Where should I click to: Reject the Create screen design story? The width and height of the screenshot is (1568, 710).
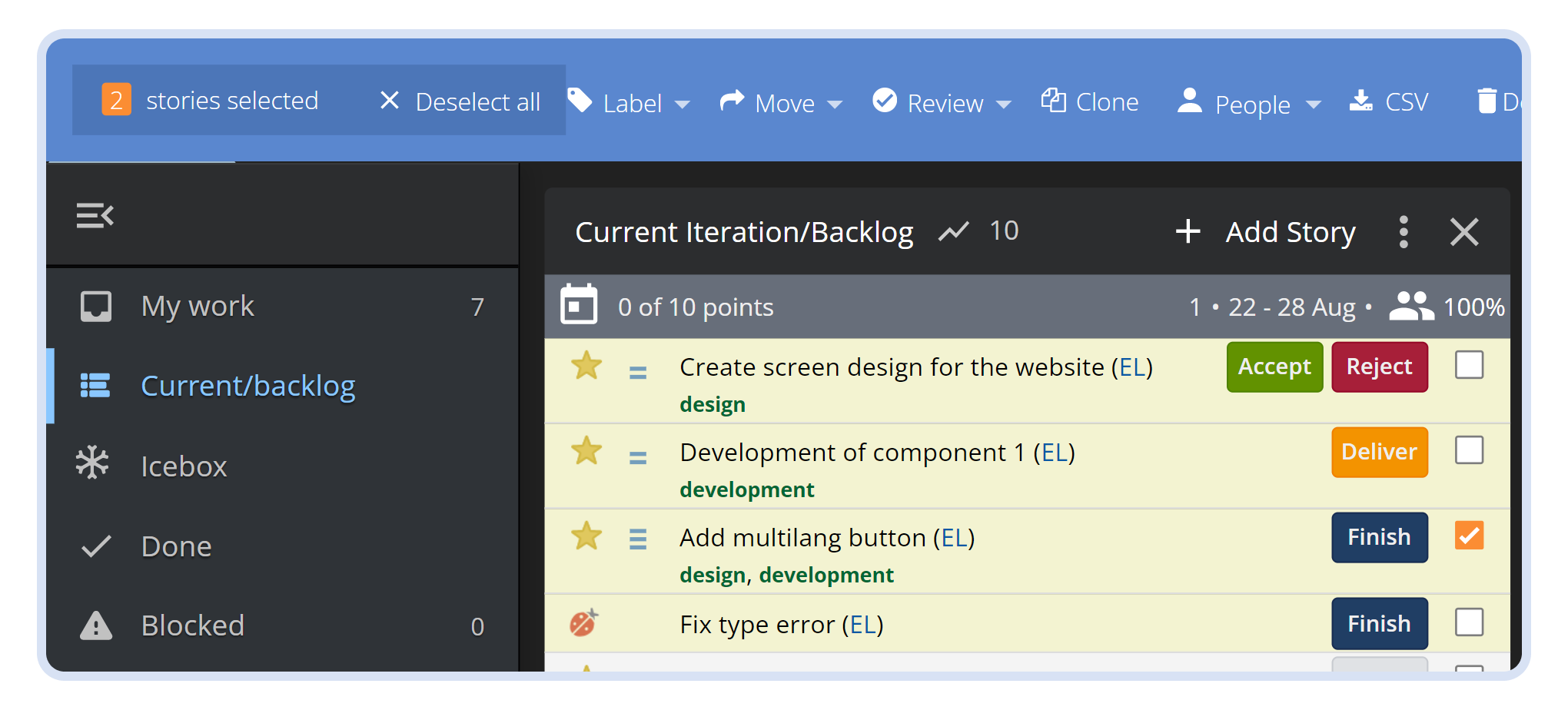coord(1380,367)
